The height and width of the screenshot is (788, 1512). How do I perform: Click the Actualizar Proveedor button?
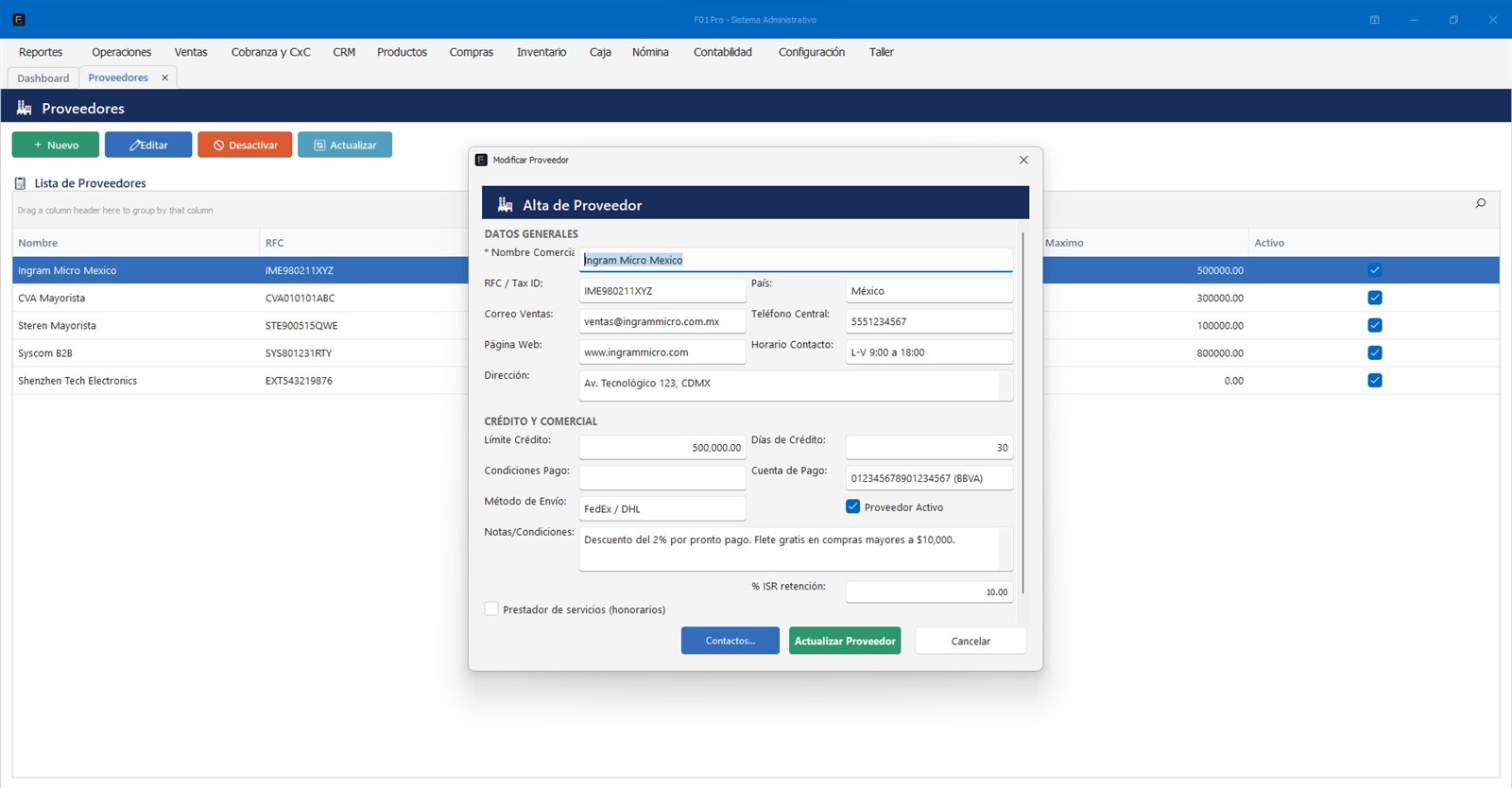pyautogui.click(x=845, y=641)
